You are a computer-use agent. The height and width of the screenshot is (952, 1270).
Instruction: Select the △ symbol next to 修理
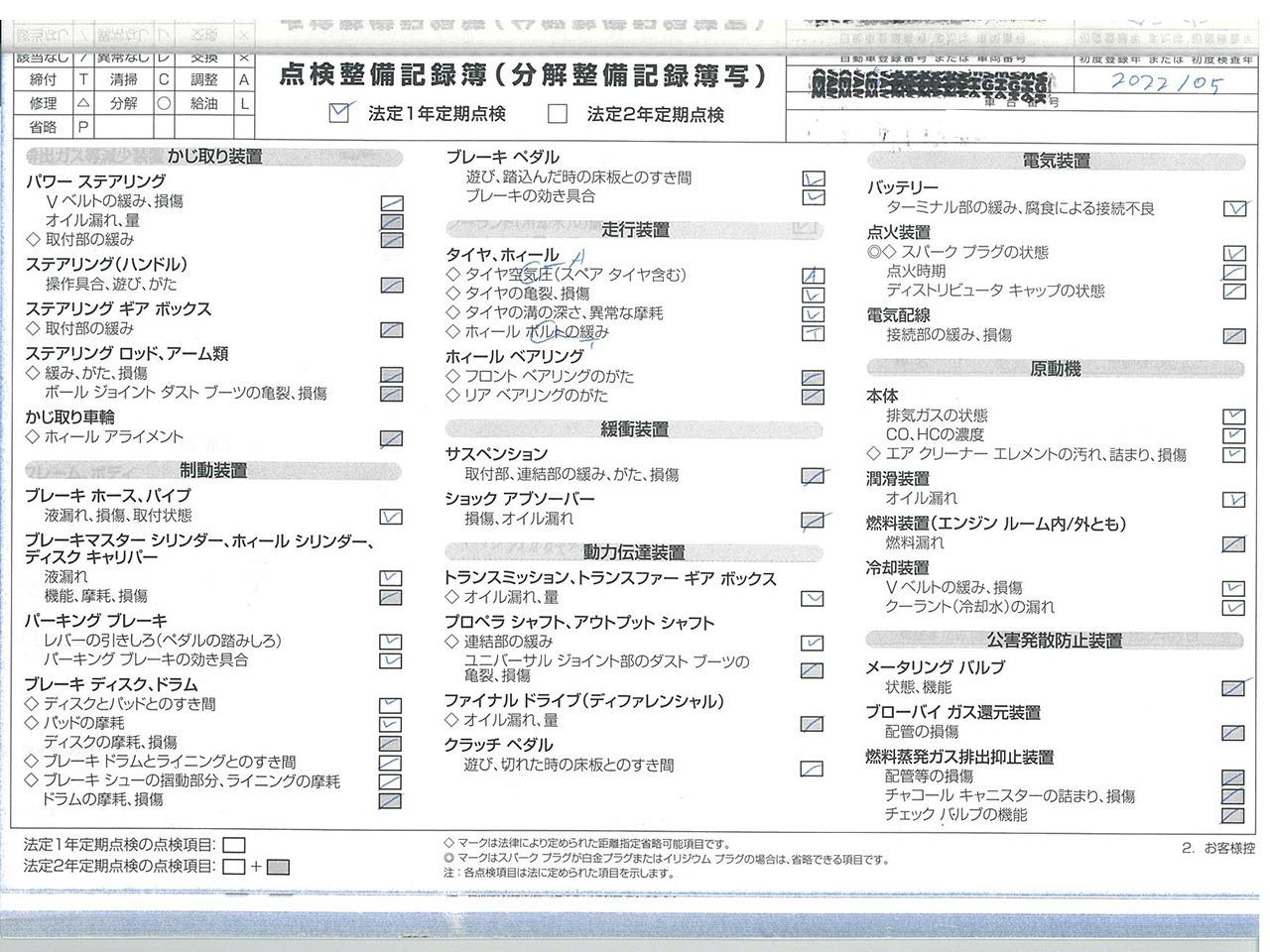pyautogui.click(x=83, y=103)
